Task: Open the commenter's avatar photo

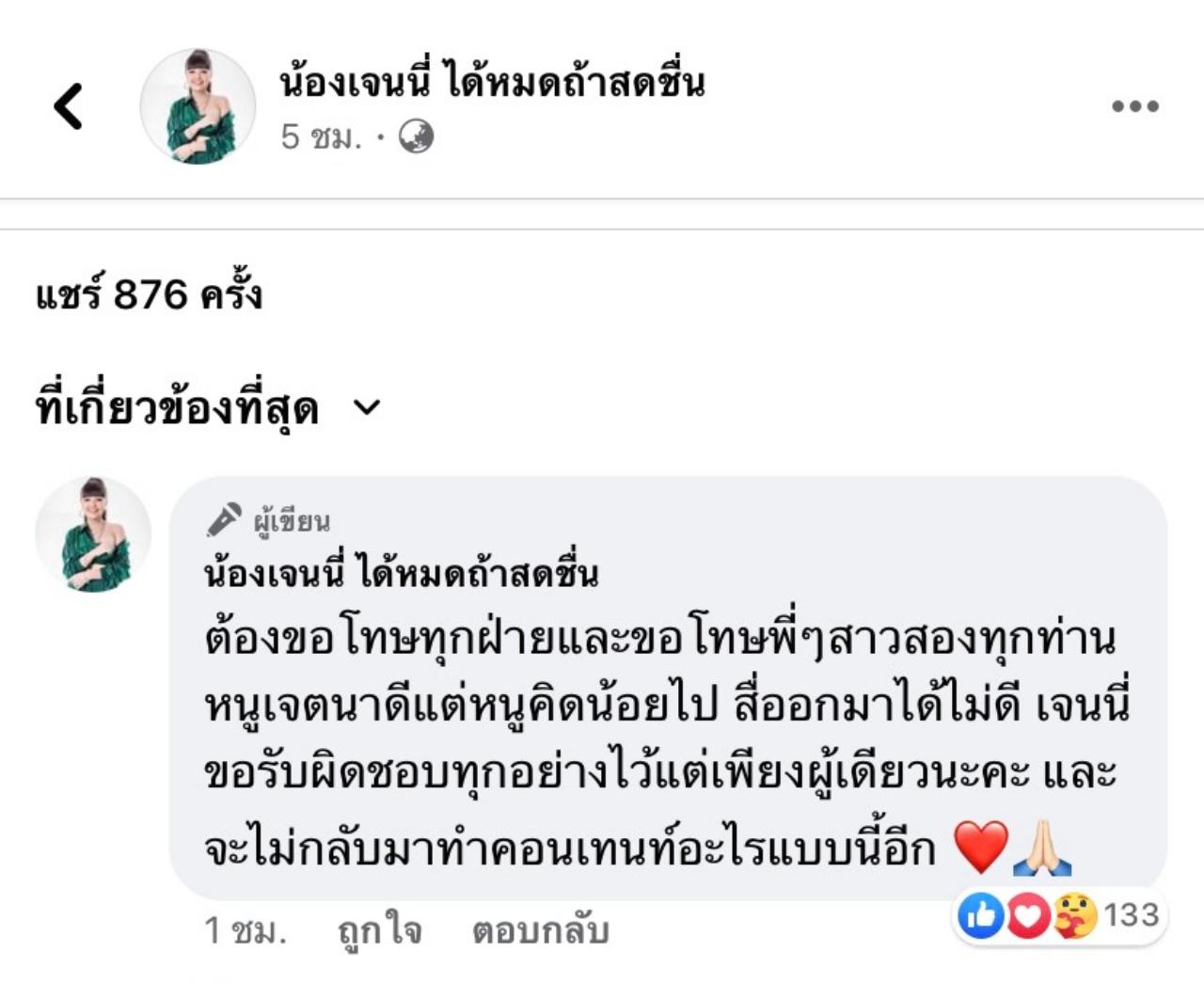Action: [x=93, y=534]
